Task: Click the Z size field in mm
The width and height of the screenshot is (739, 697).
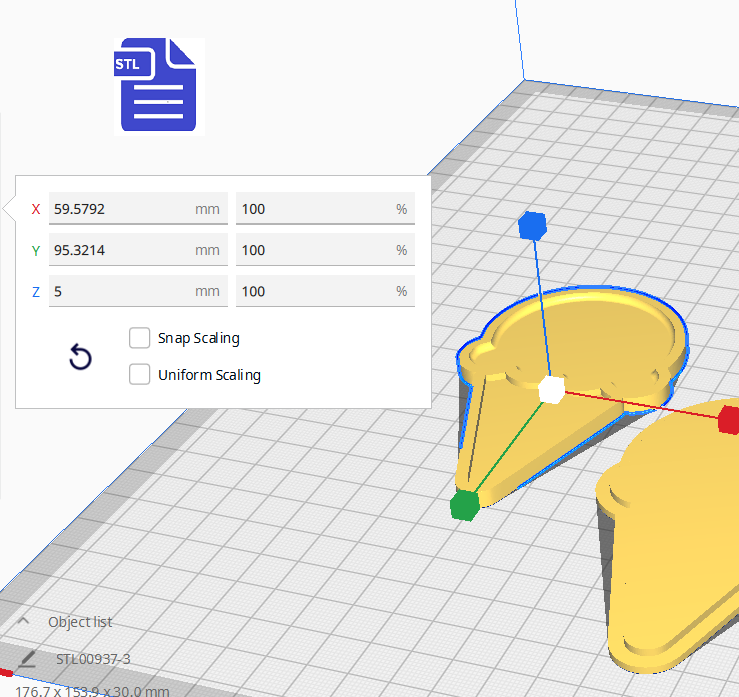Action: (120, 291)
